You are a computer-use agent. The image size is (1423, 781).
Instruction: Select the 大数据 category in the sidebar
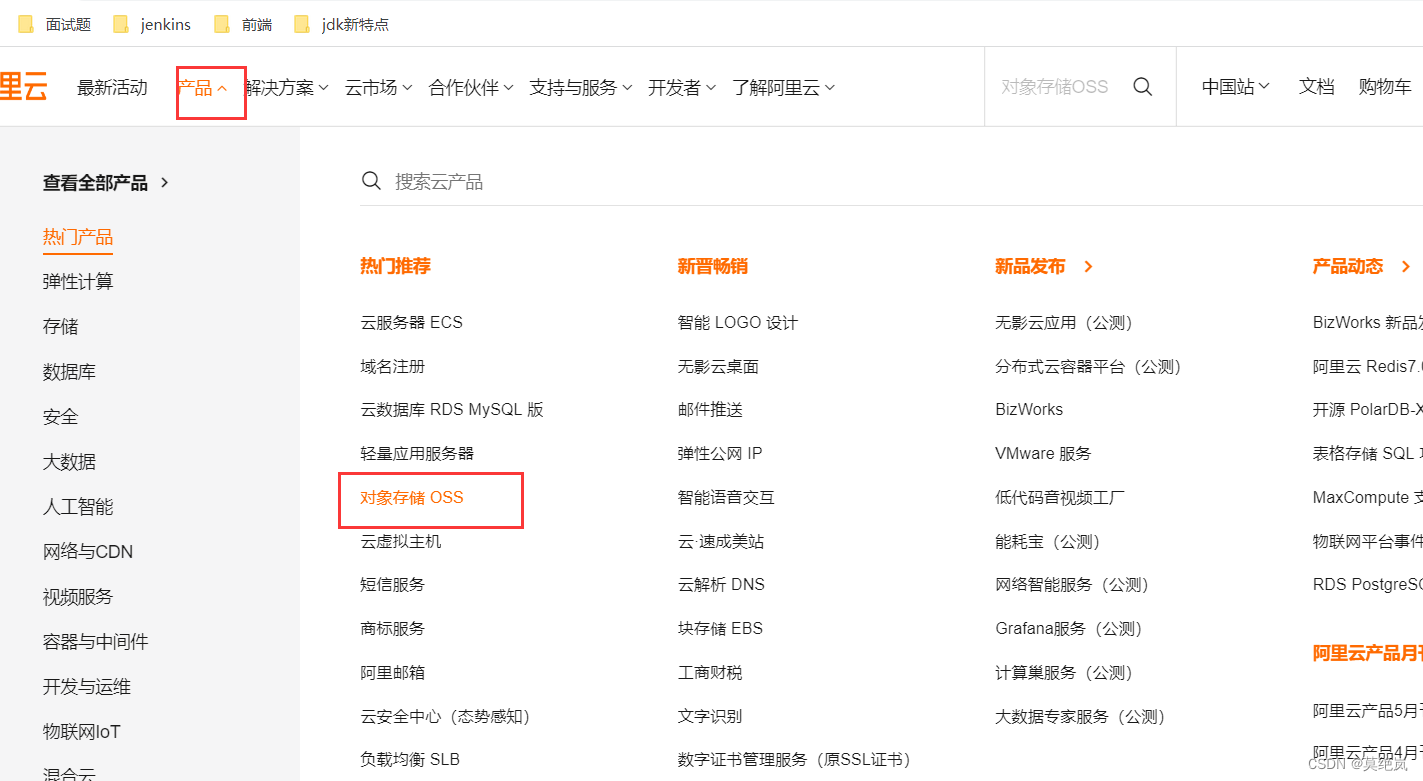tap(69, 462)
